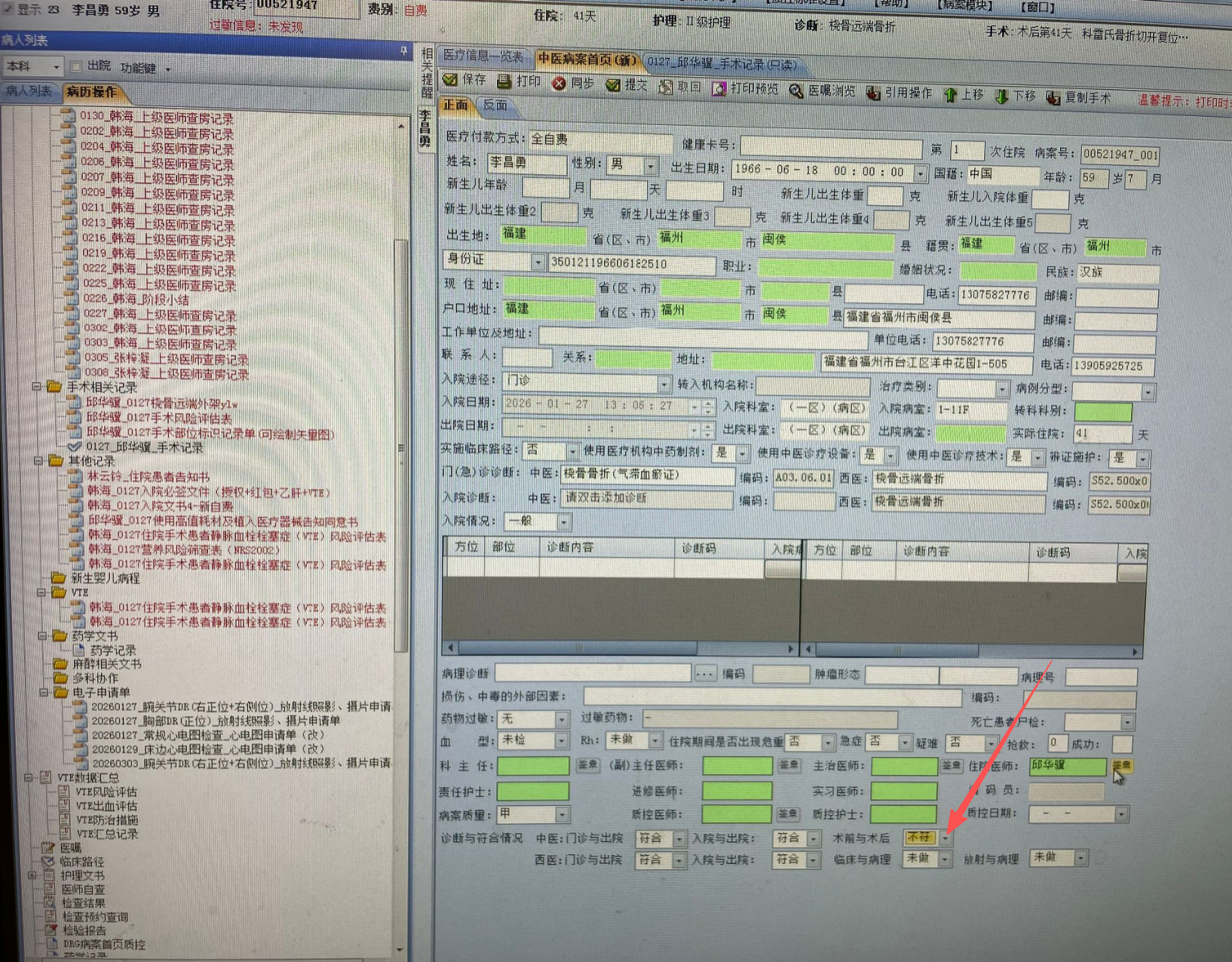Open the 实施临床路径 dropdown
Image resolution: width=1232 pixels, height=962 pixels.
coord(572,451)
